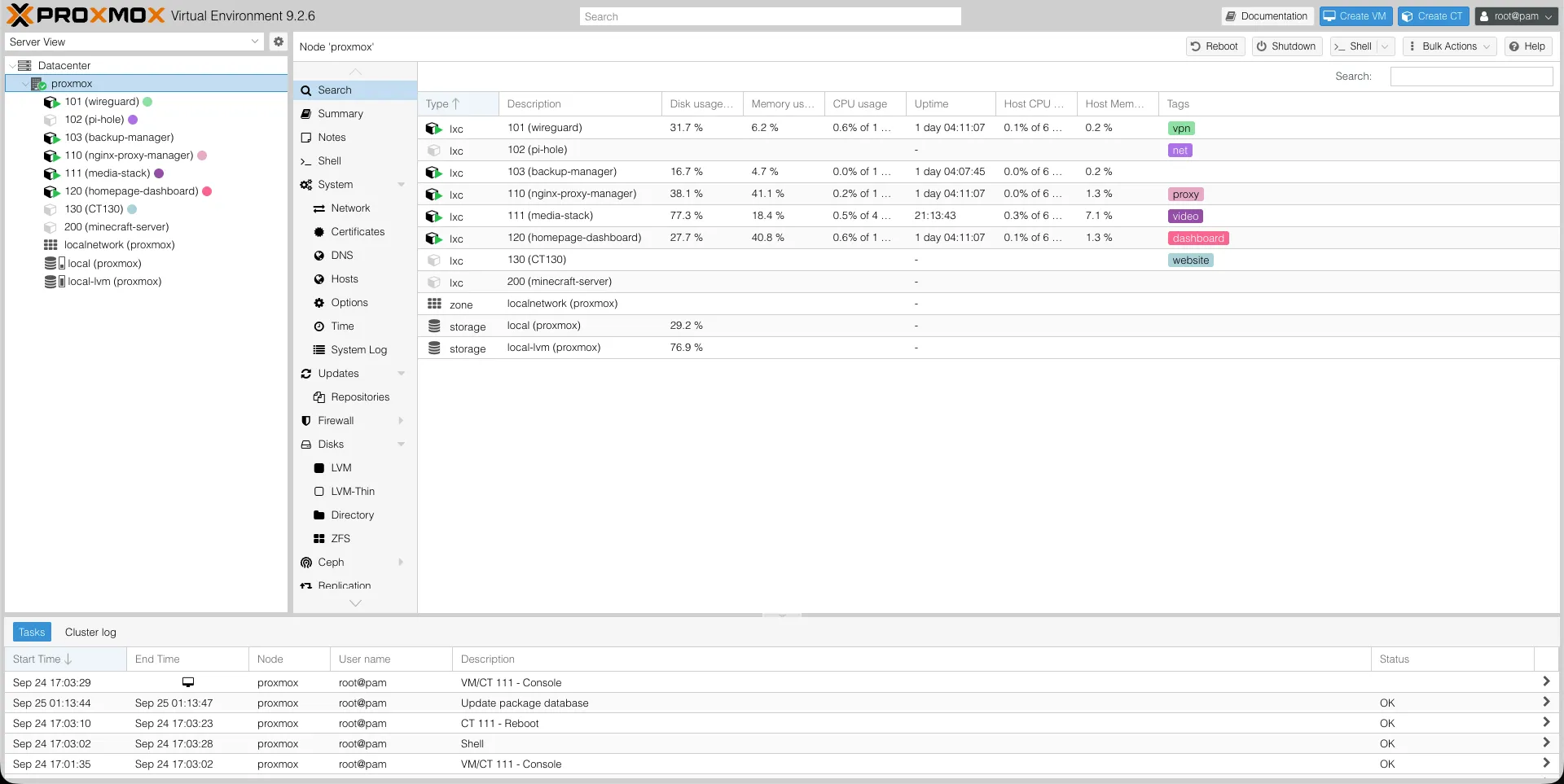
Task: Click the Help button
Action: pyautogui.click(x=1527, y=46)
